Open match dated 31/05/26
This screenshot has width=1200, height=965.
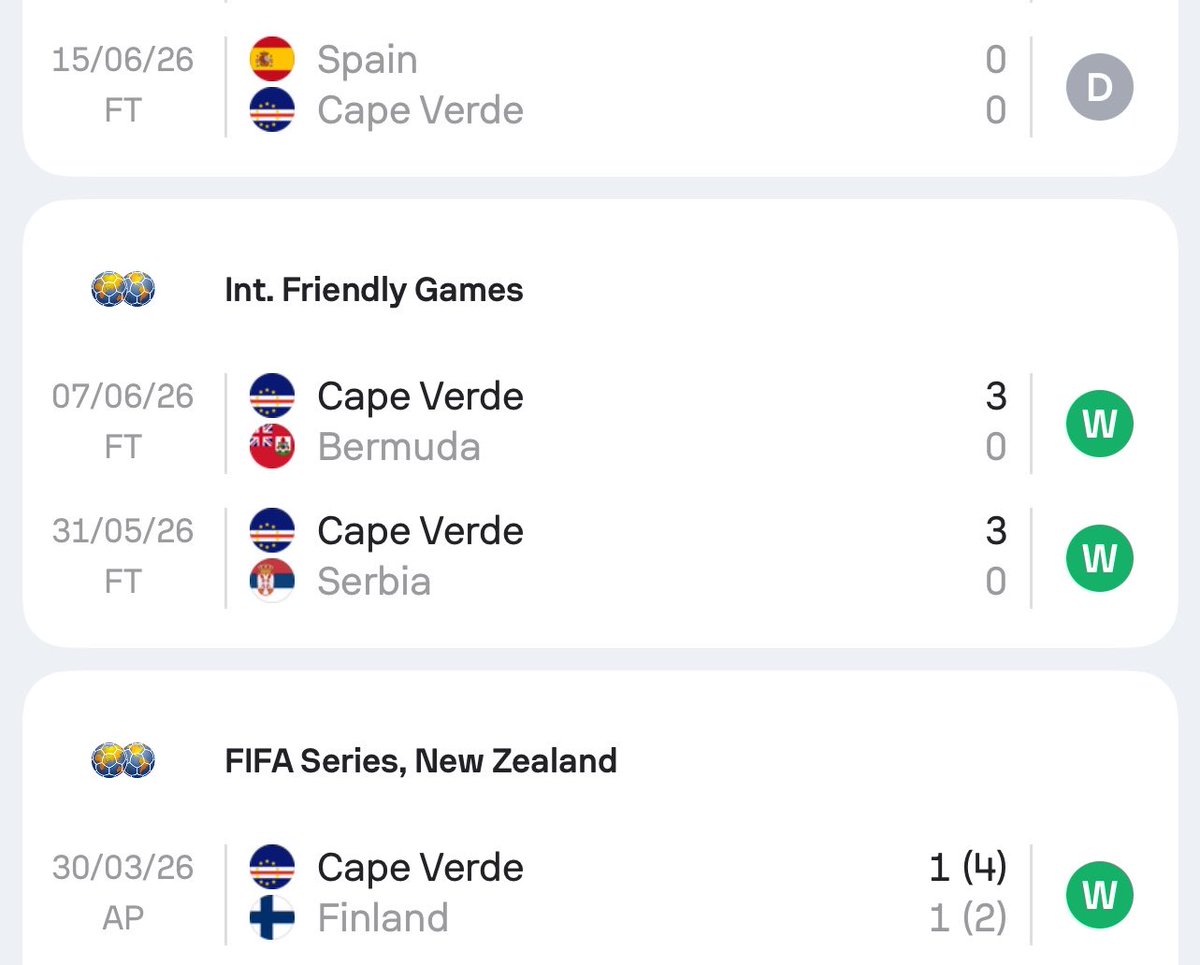coord(600,556)
